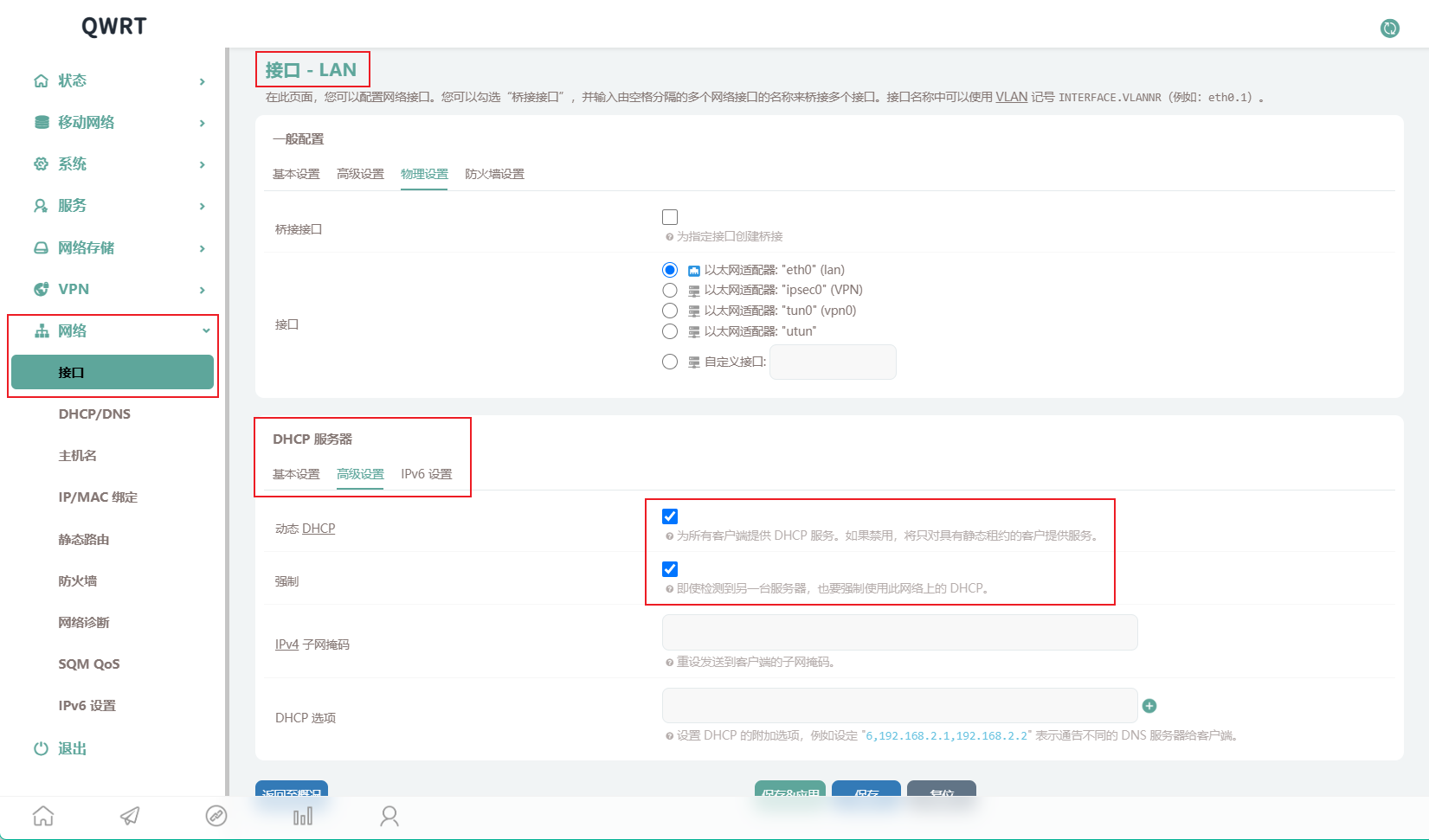Screen dimensions: 1429x840
Task: Select the tun0 (vpn0) radio button
Action: coord(670,311)
